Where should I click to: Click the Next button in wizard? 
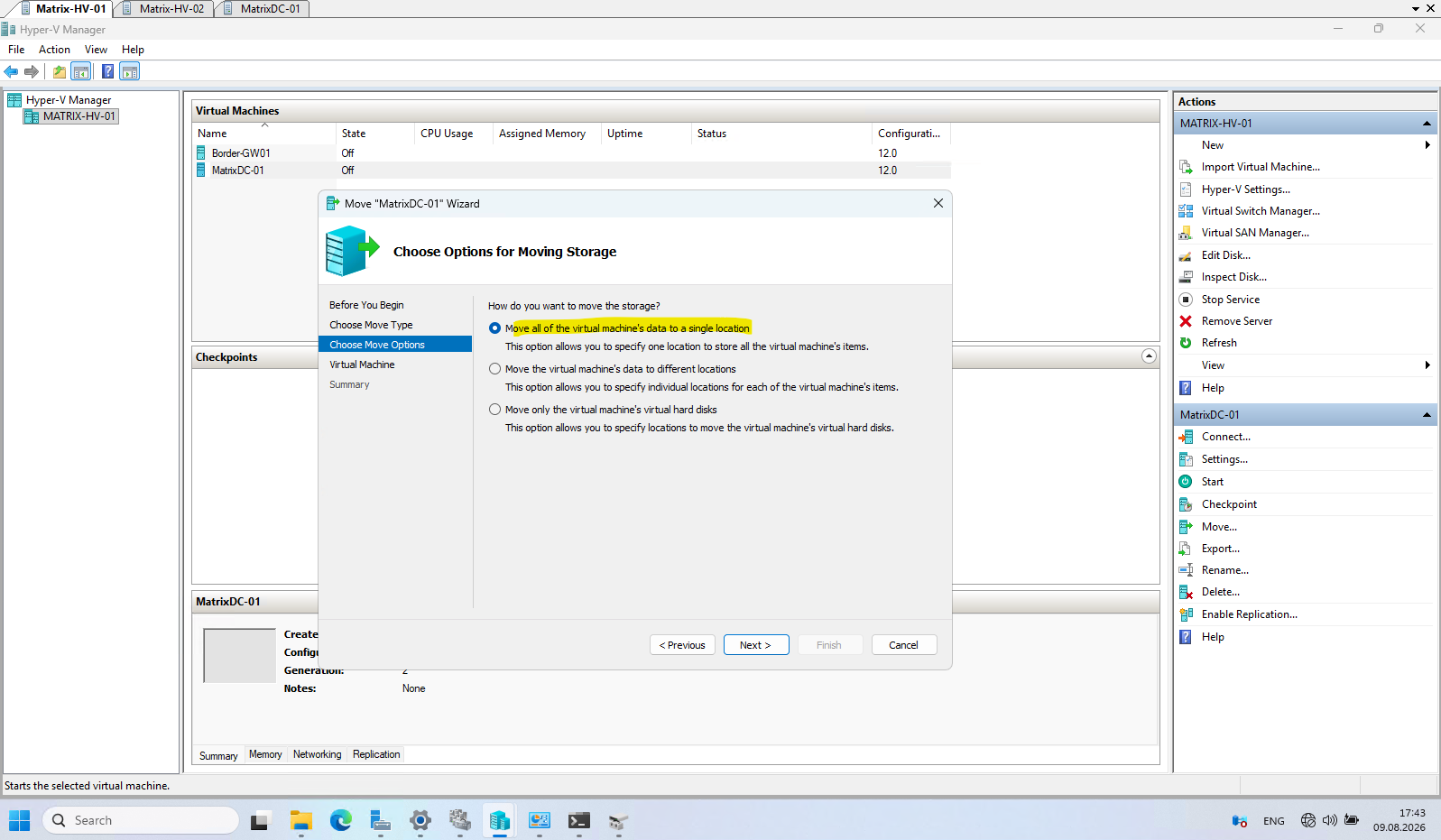pos(756,645)
